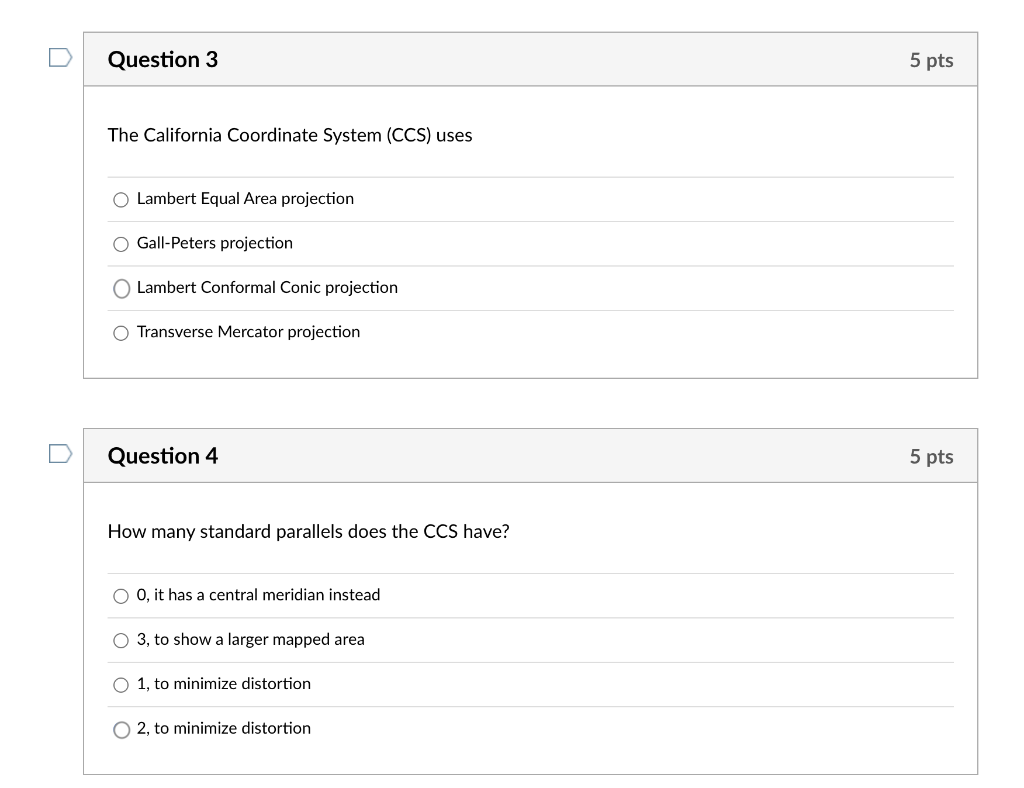
Task: Flag Question 4 with the bookmark icon
Action: 60,454
